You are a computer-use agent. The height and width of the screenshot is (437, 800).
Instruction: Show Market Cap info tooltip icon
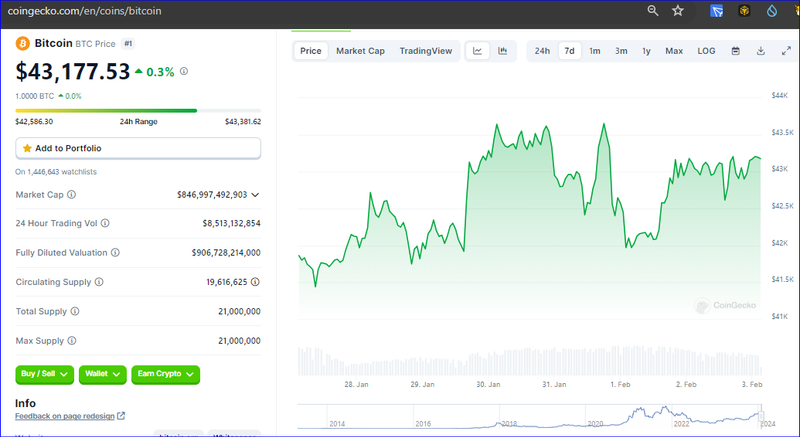pos(71,195)
